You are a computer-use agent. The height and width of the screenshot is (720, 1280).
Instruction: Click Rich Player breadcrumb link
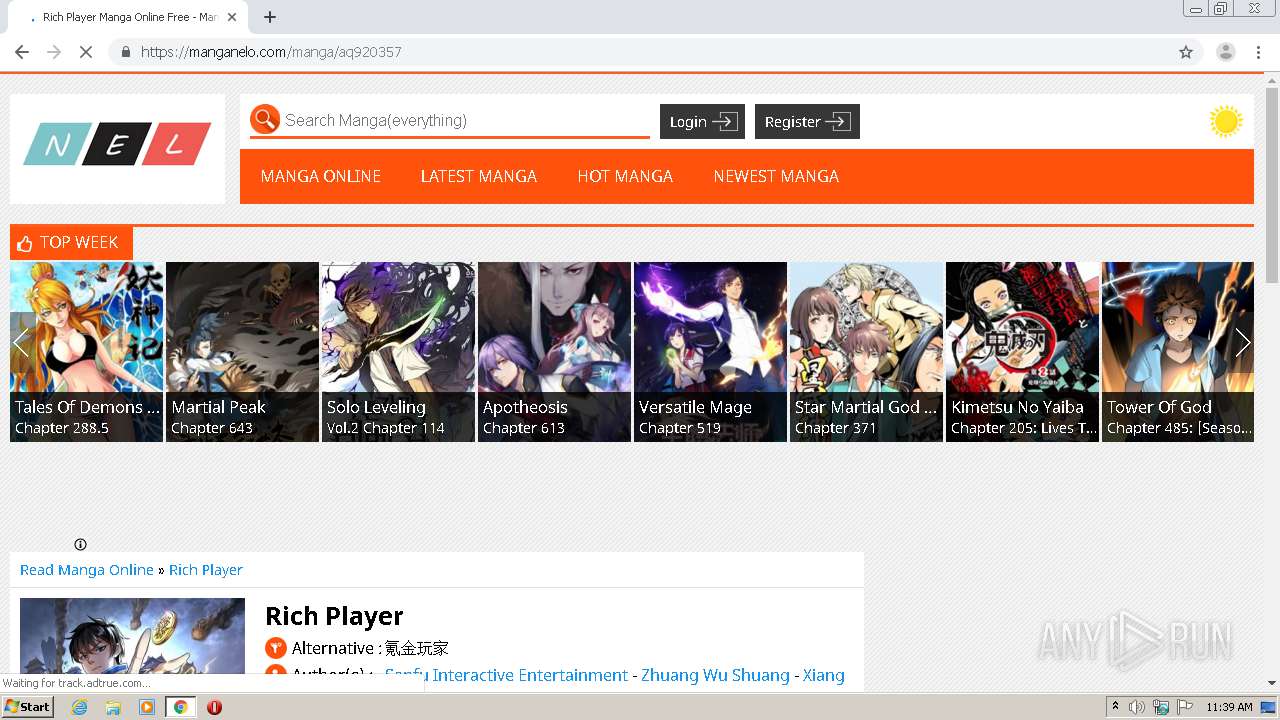pos(206,570)
